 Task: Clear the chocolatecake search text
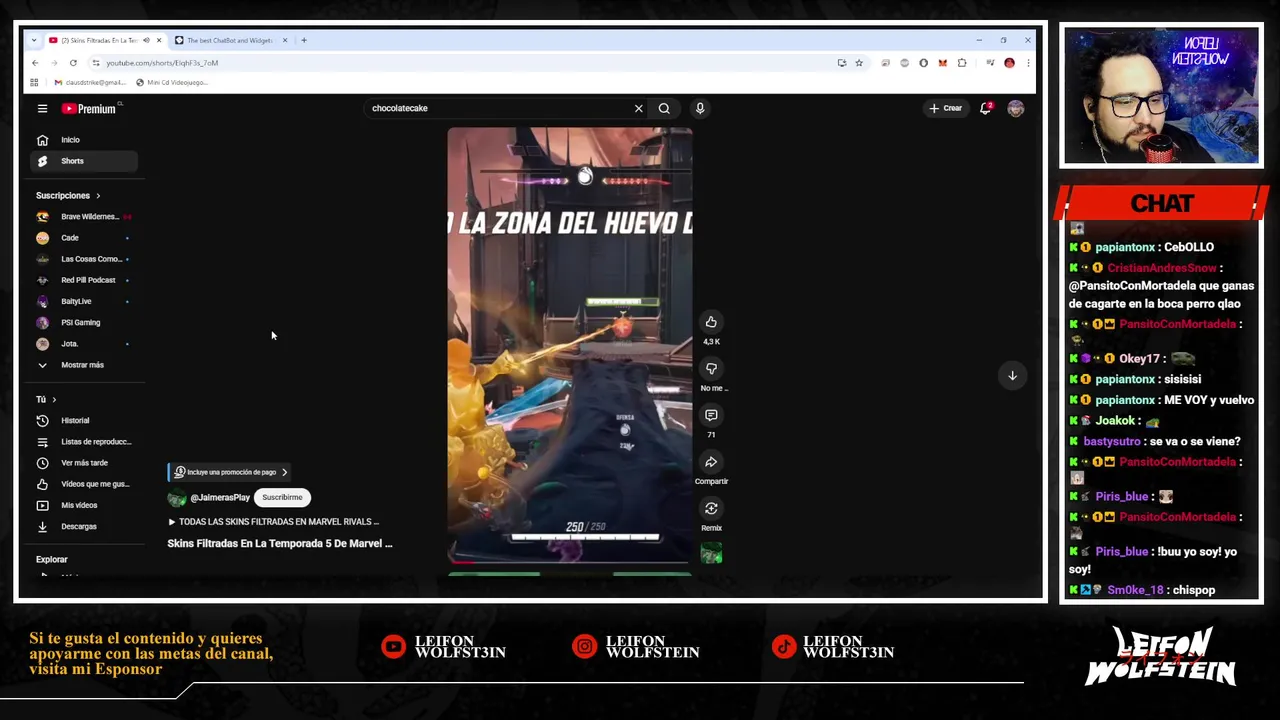[638, 108]
